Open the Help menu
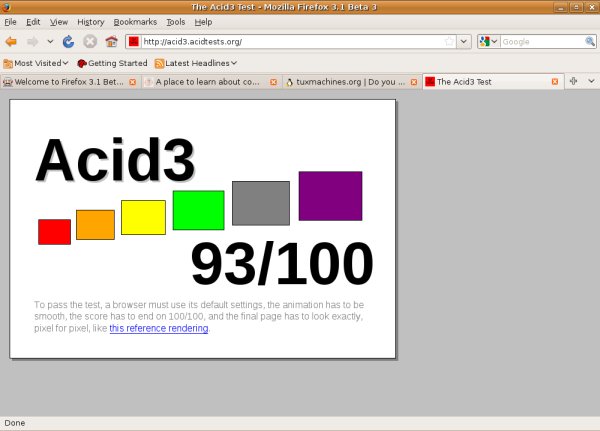This screenshot has width=600, height=431. click(203, 22)
